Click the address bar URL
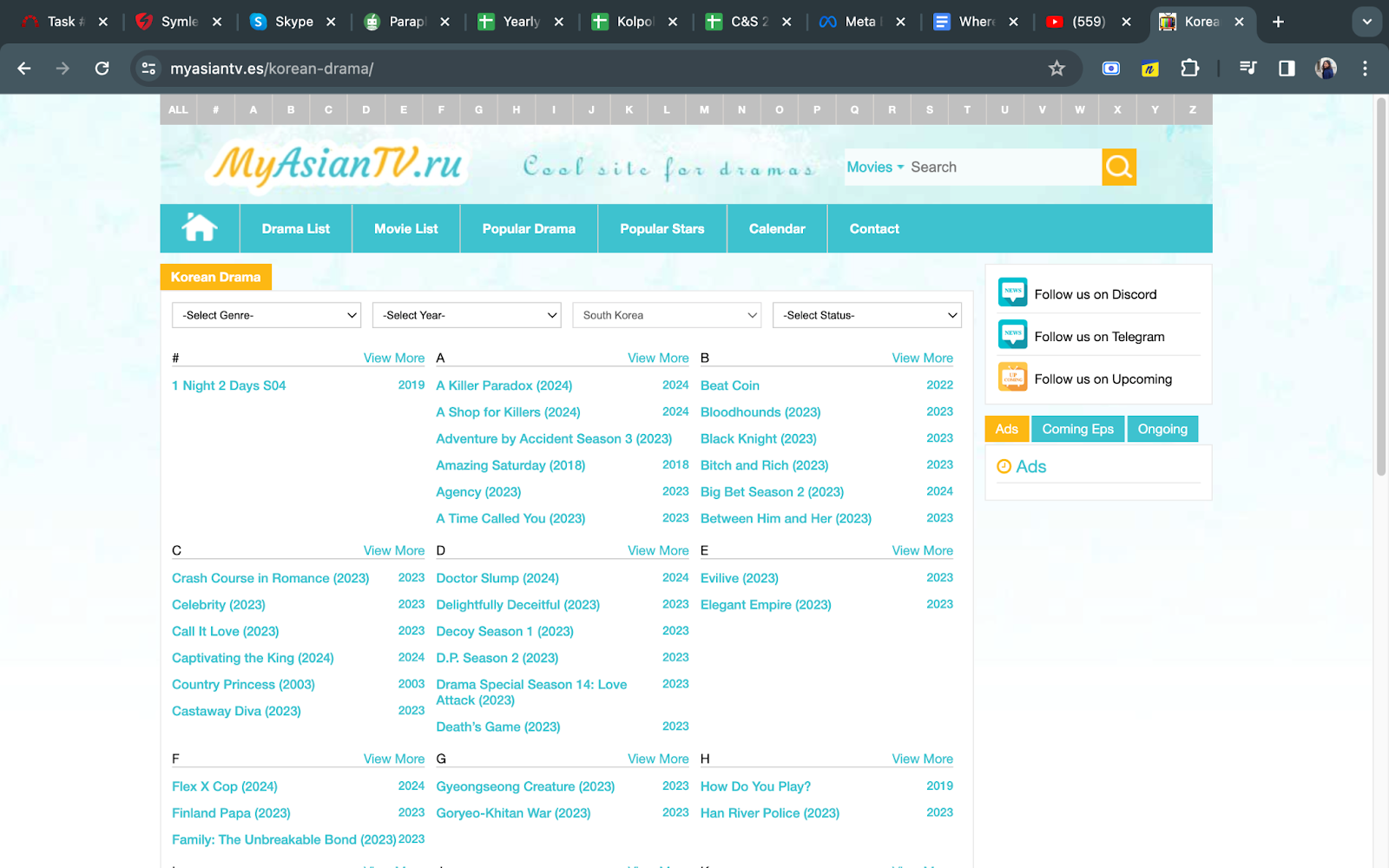This screenshot has height=868, width=1389. pyautogui.click(x=272, y=69)
